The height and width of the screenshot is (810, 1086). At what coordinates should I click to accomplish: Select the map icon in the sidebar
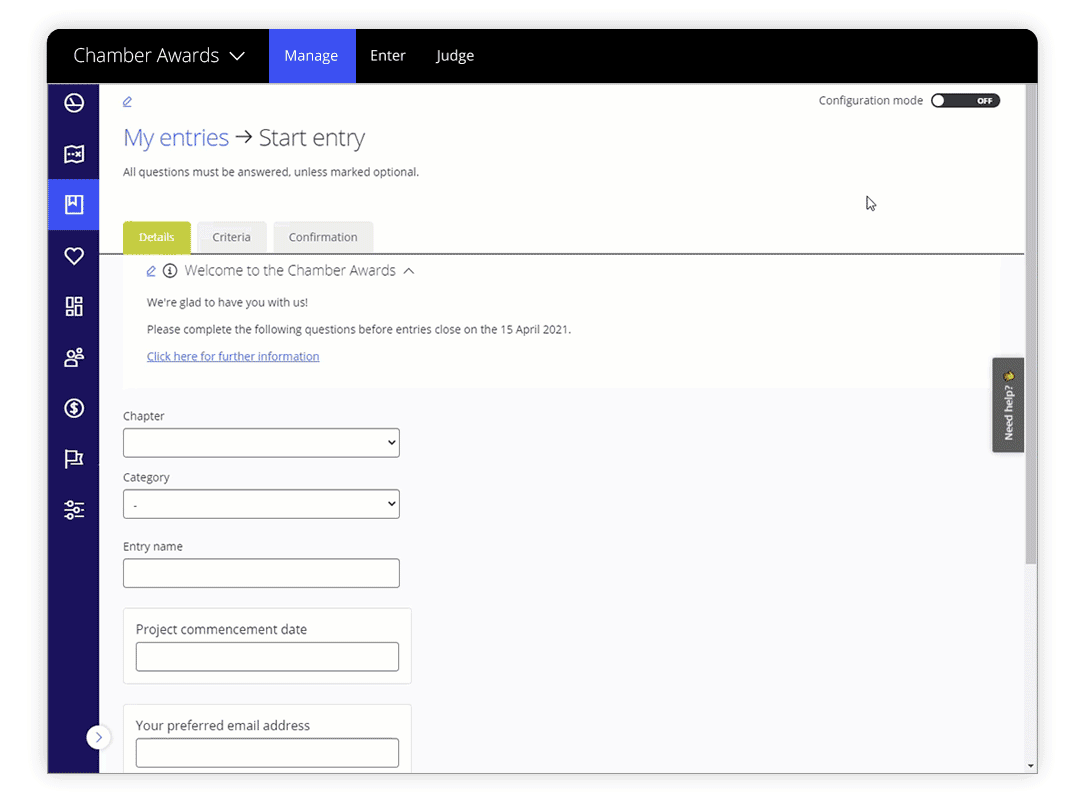[73, 154]
